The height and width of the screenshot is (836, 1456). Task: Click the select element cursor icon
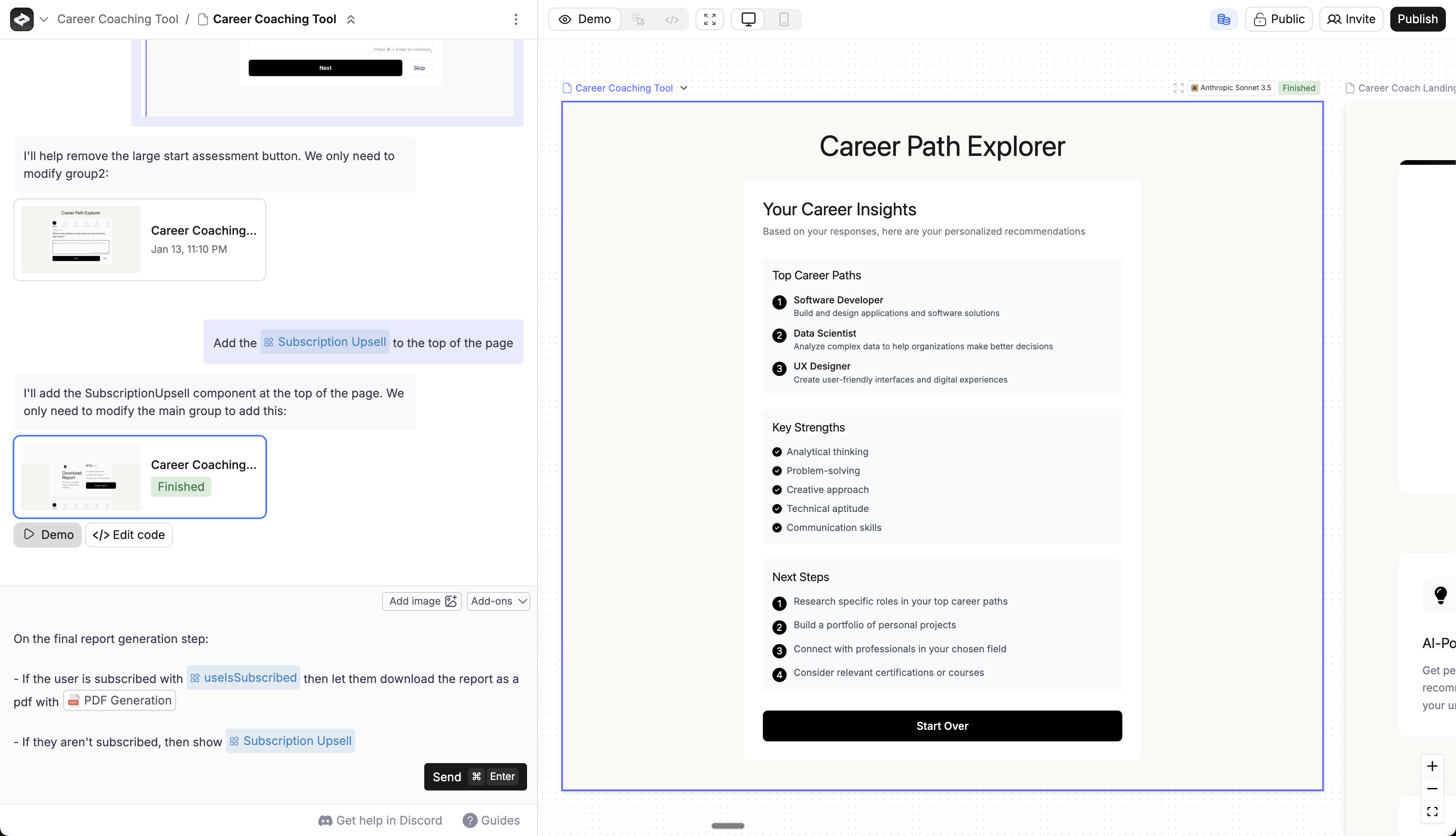(x=638, y=19)
